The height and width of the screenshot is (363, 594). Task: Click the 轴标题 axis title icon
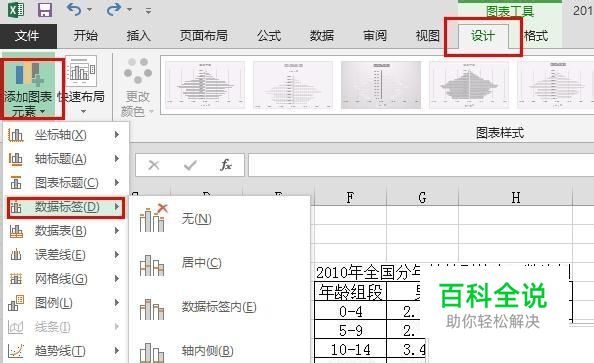(x=16, y=159)
